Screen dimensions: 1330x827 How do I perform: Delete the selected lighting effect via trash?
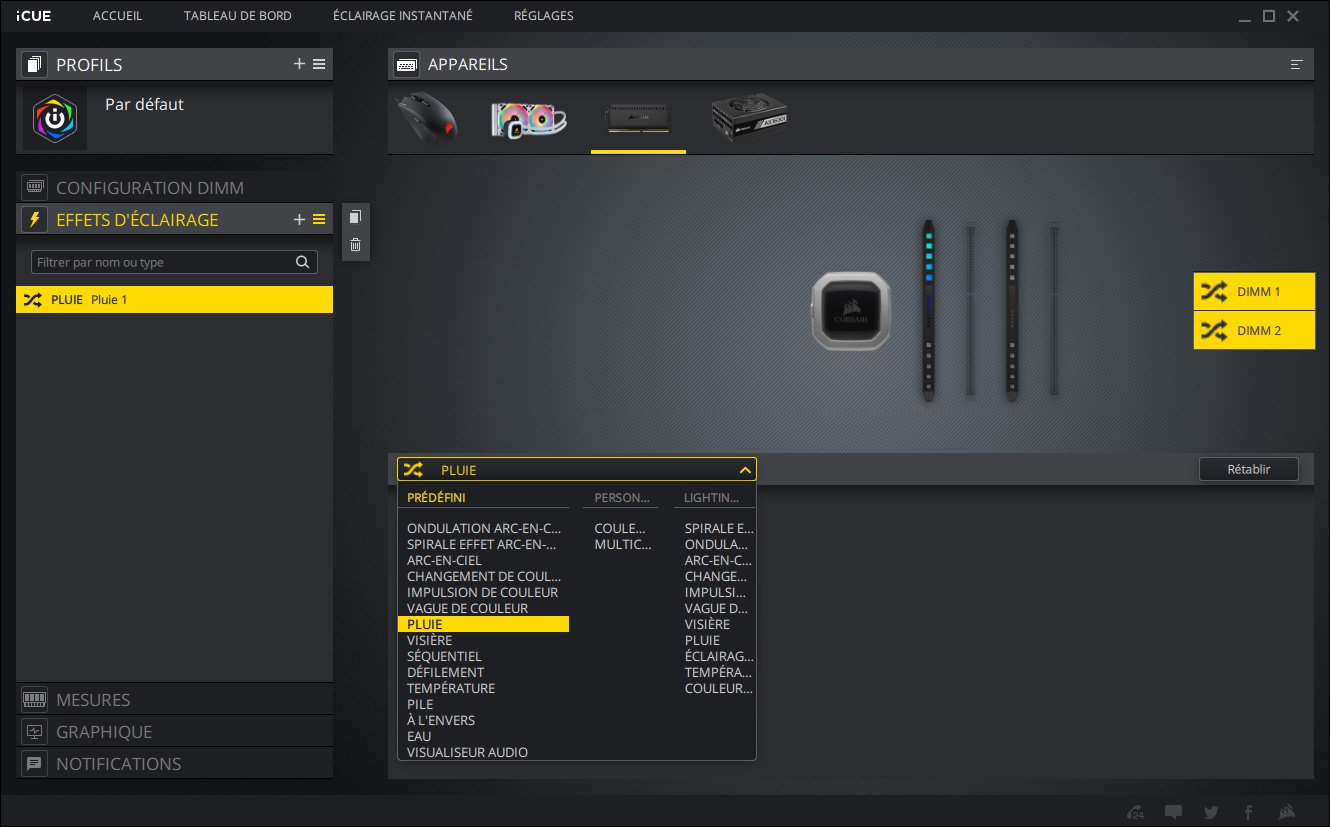[x=355, y=244]
